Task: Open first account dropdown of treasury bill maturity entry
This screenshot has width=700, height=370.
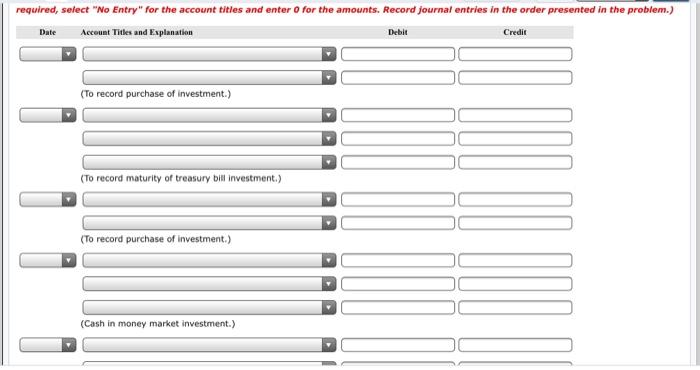Action: (209, 115)
